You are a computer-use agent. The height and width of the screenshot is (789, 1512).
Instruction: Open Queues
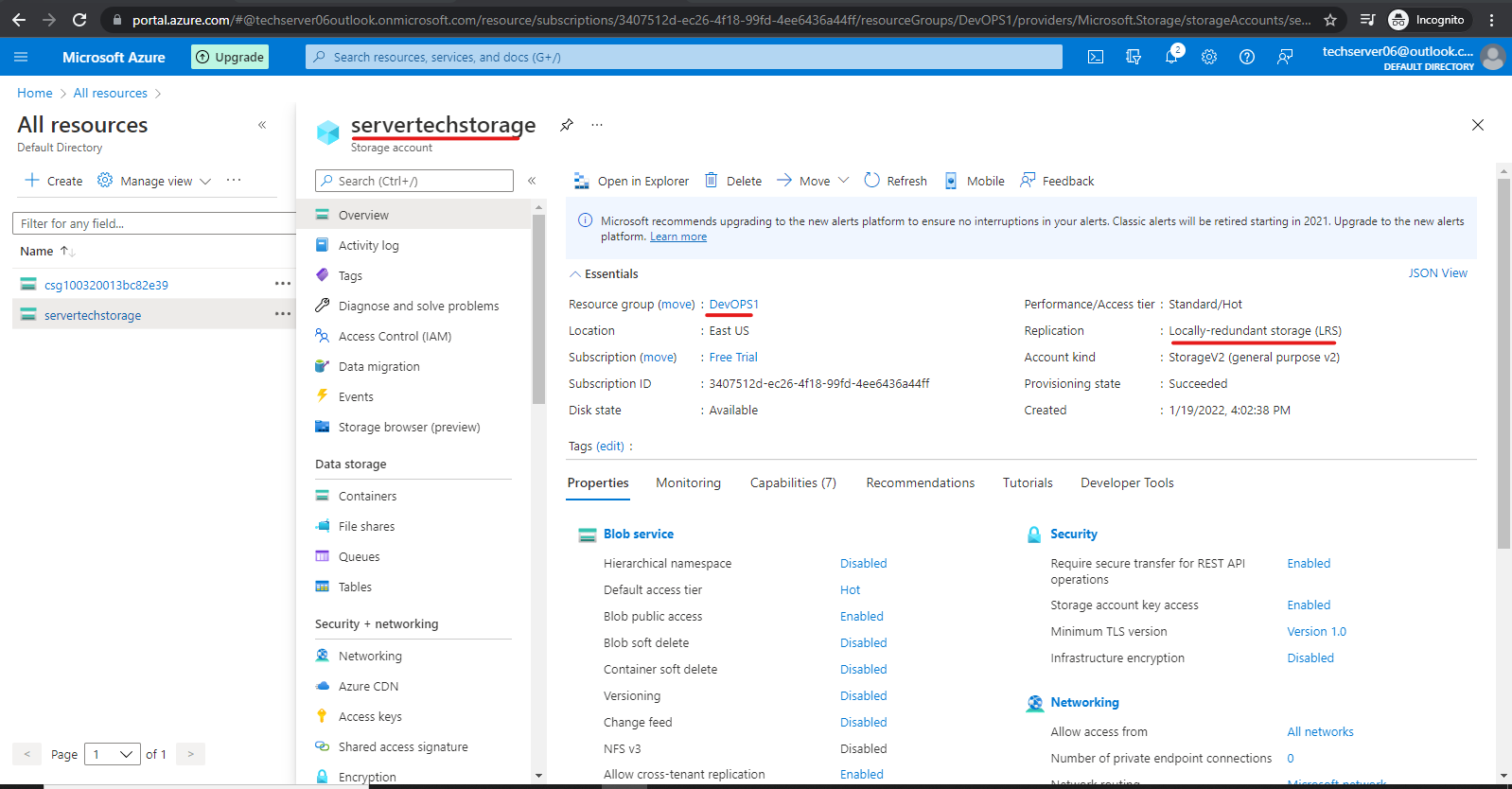click(x=359, y=556)
